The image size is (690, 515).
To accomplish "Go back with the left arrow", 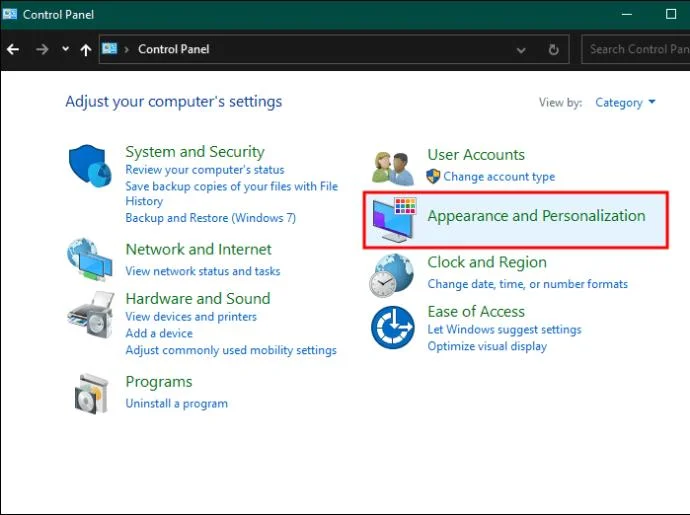I will click(13, 49).
